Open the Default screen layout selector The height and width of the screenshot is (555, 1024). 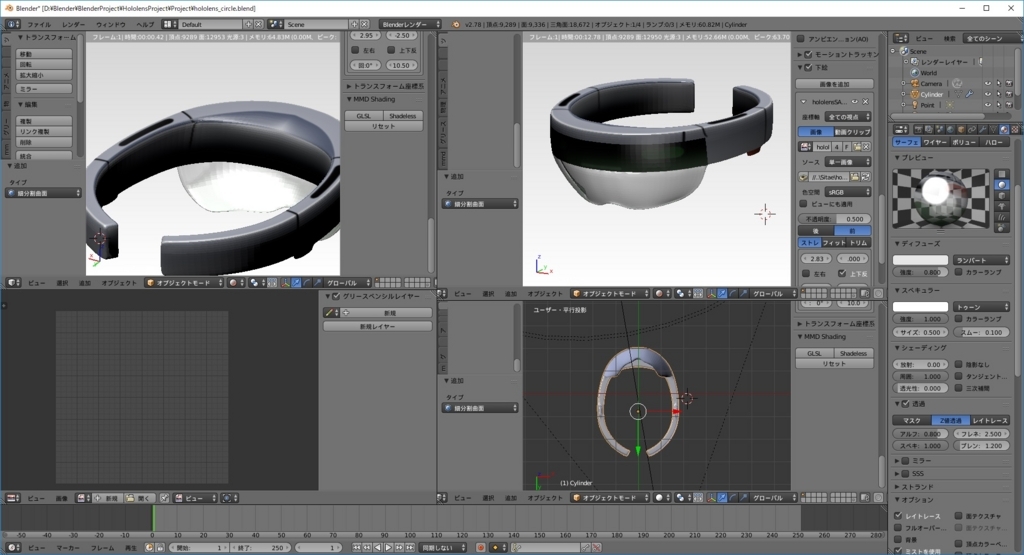tap(210, 24)
